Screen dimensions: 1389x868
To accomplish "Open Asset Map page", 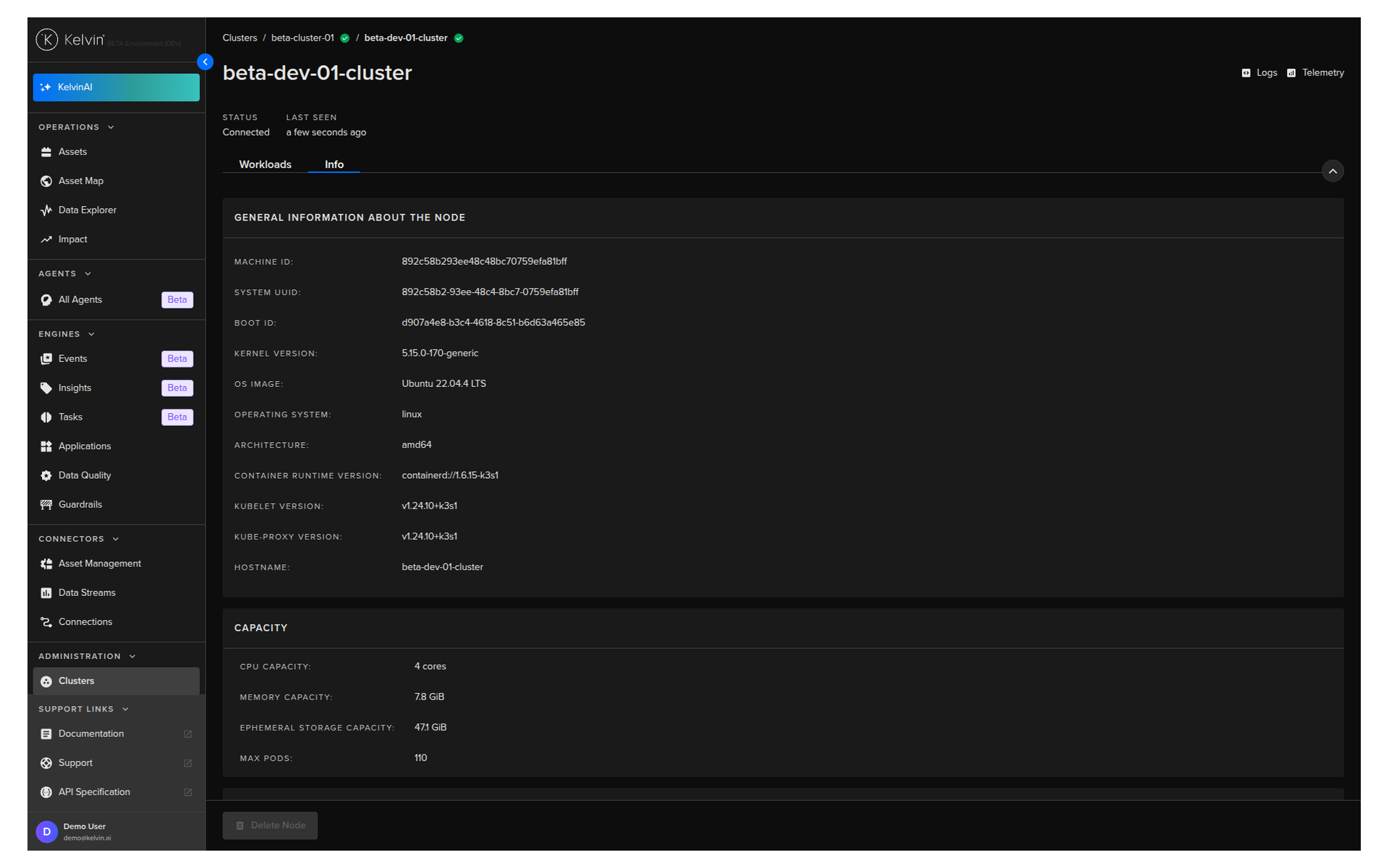I will pos(116,181).
